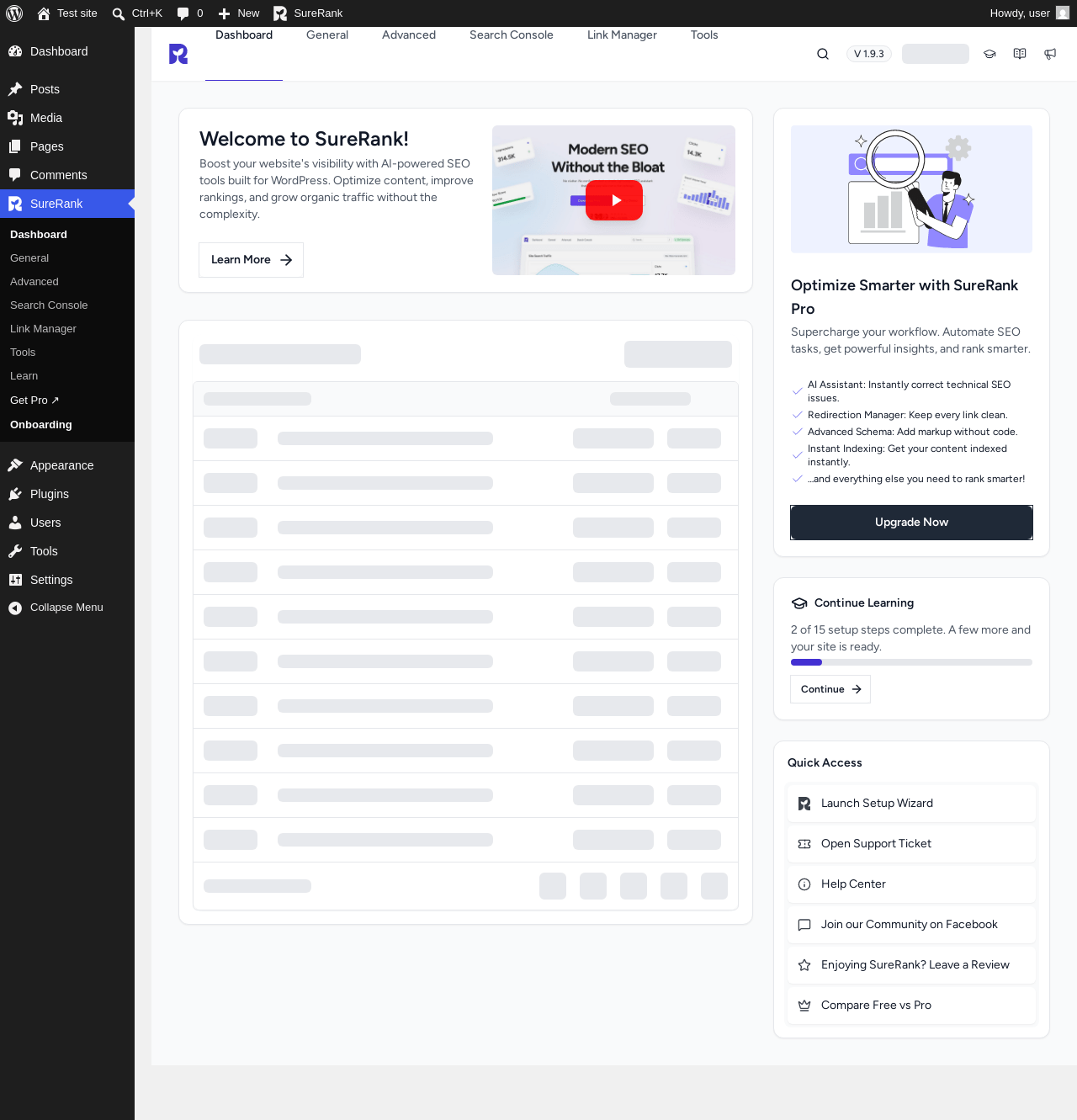This screenshot has height=1120, width=1077.
Task: Select the Tools tab in header
Action: [704, 35]
